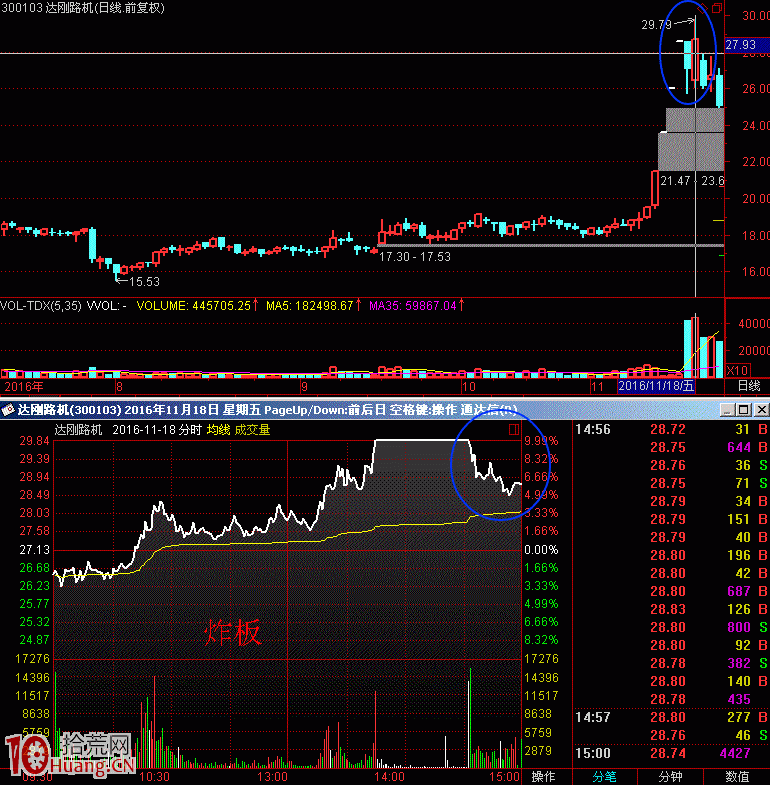Click the red diamond icon atop daily chart
This screenshot has height=785, width=770.
(x=702, y=8)
